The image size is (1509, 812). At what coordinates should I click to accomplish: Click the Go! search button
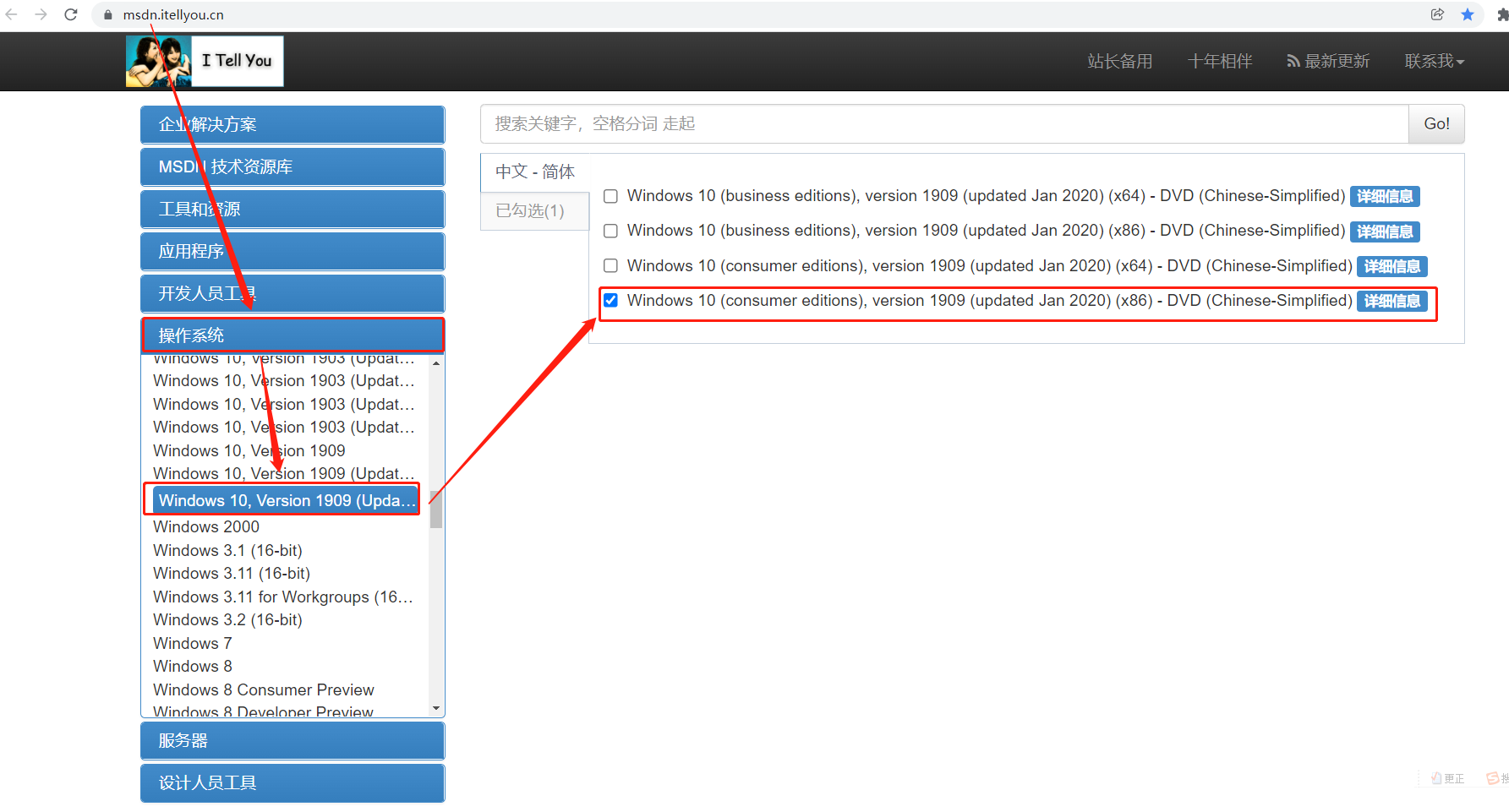tap(1436, 124)
